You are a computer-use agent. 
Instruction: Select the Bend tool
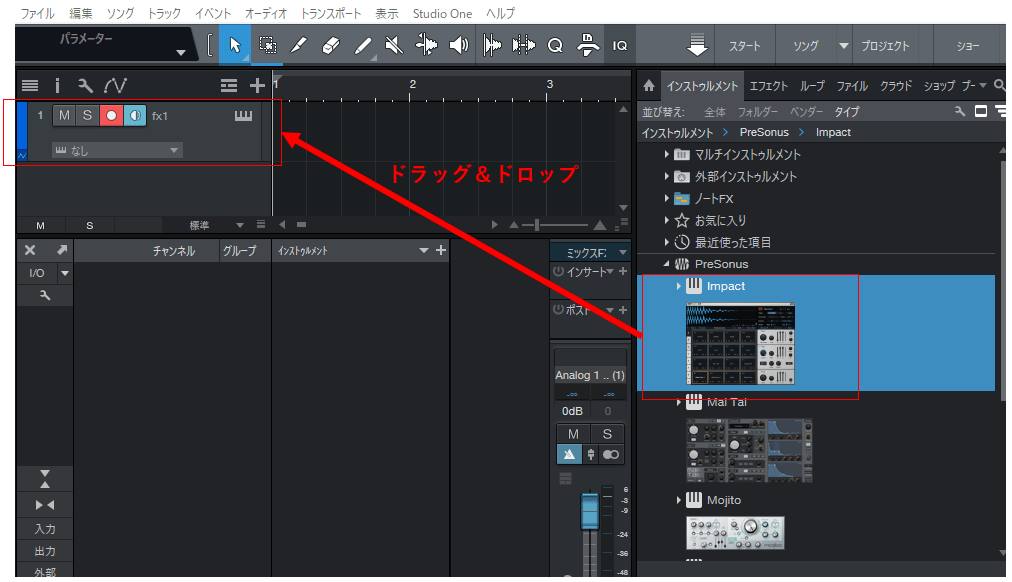426,45
